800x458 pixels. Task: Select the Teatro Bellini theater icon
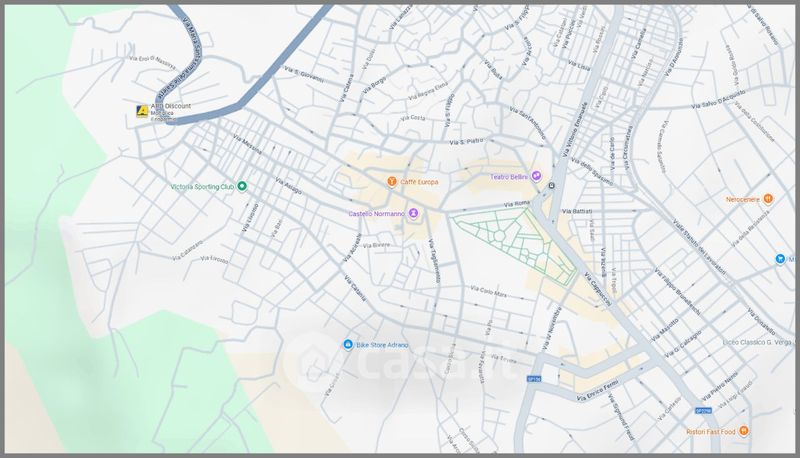click(x=536, y=177)
